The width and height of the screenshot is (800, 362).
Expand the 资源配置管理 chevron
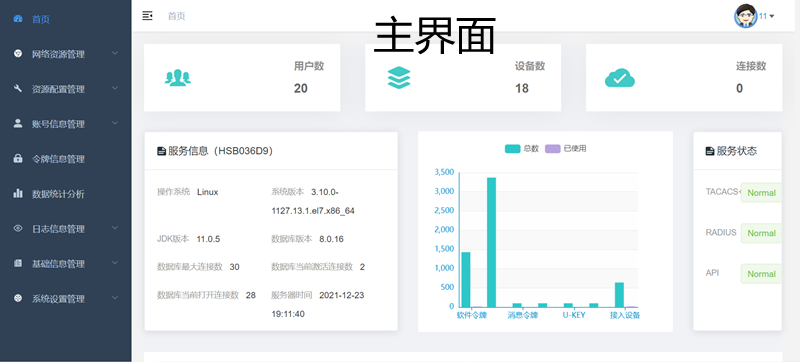click(x=115, y=88)
